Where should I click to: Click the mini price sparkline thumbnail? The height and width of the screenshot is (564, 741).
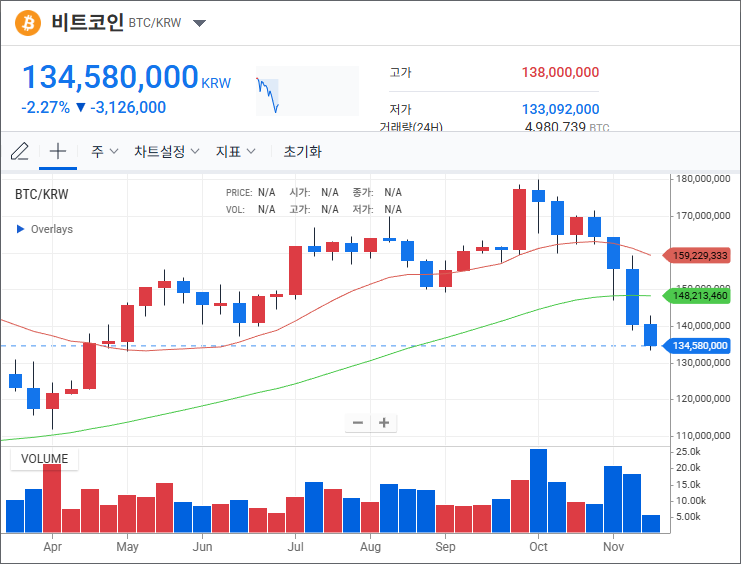click(307, 91)
